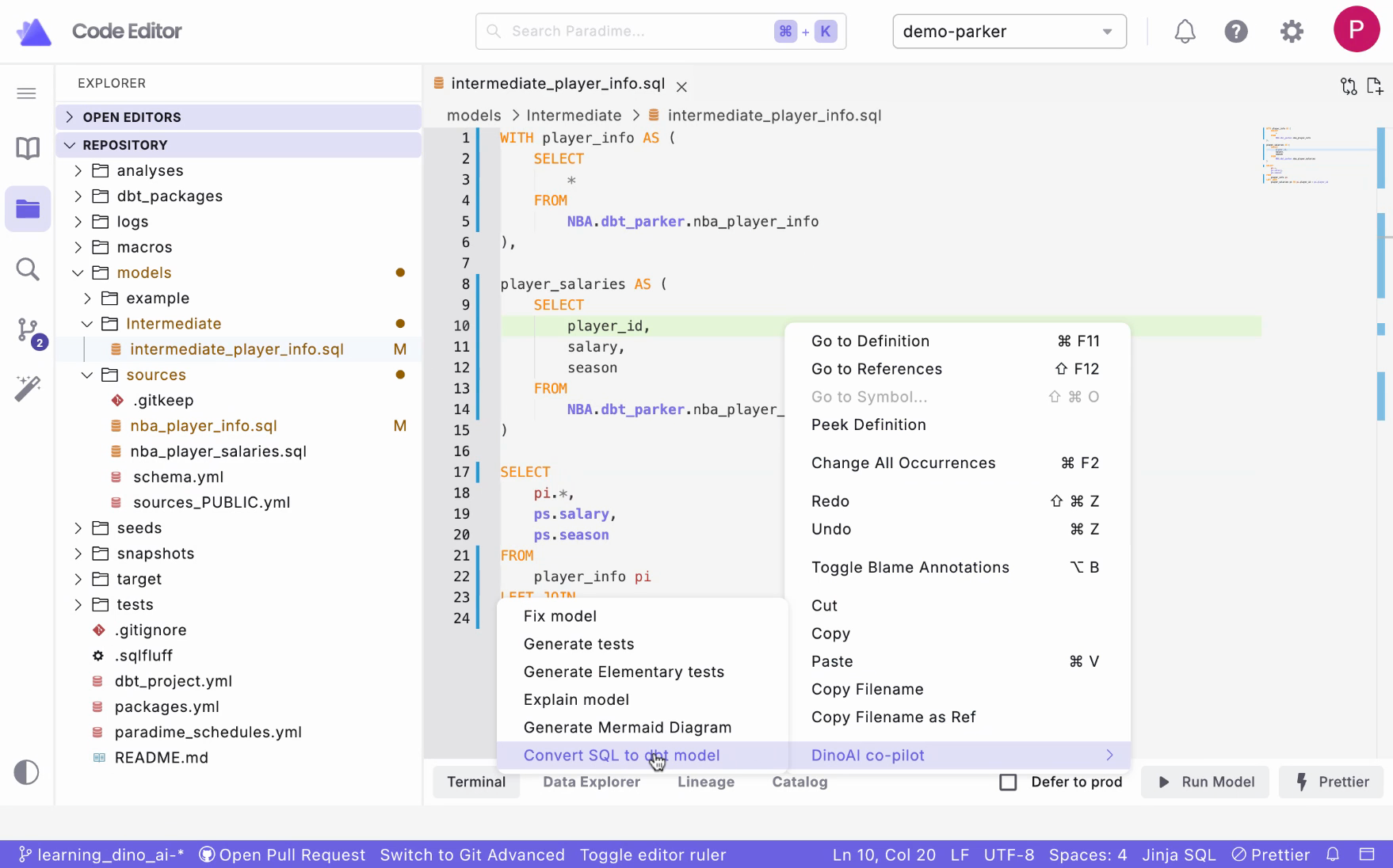Click the compare changes icon above the editor
The height and width of the screenshot is (868, 1393).
(1349, 86)
